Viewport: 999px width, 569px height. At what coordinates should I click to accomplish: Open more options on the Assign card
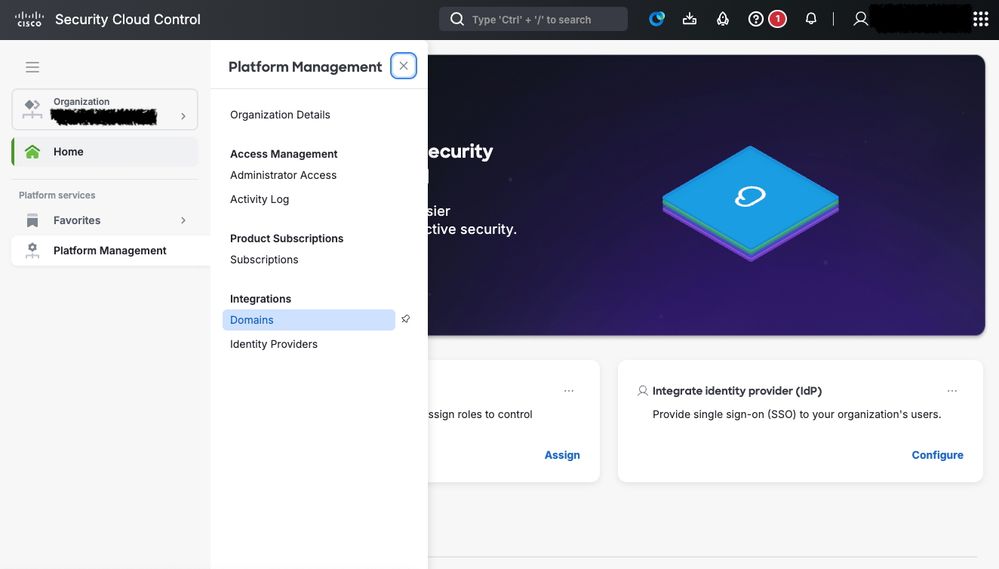[569, 391]
